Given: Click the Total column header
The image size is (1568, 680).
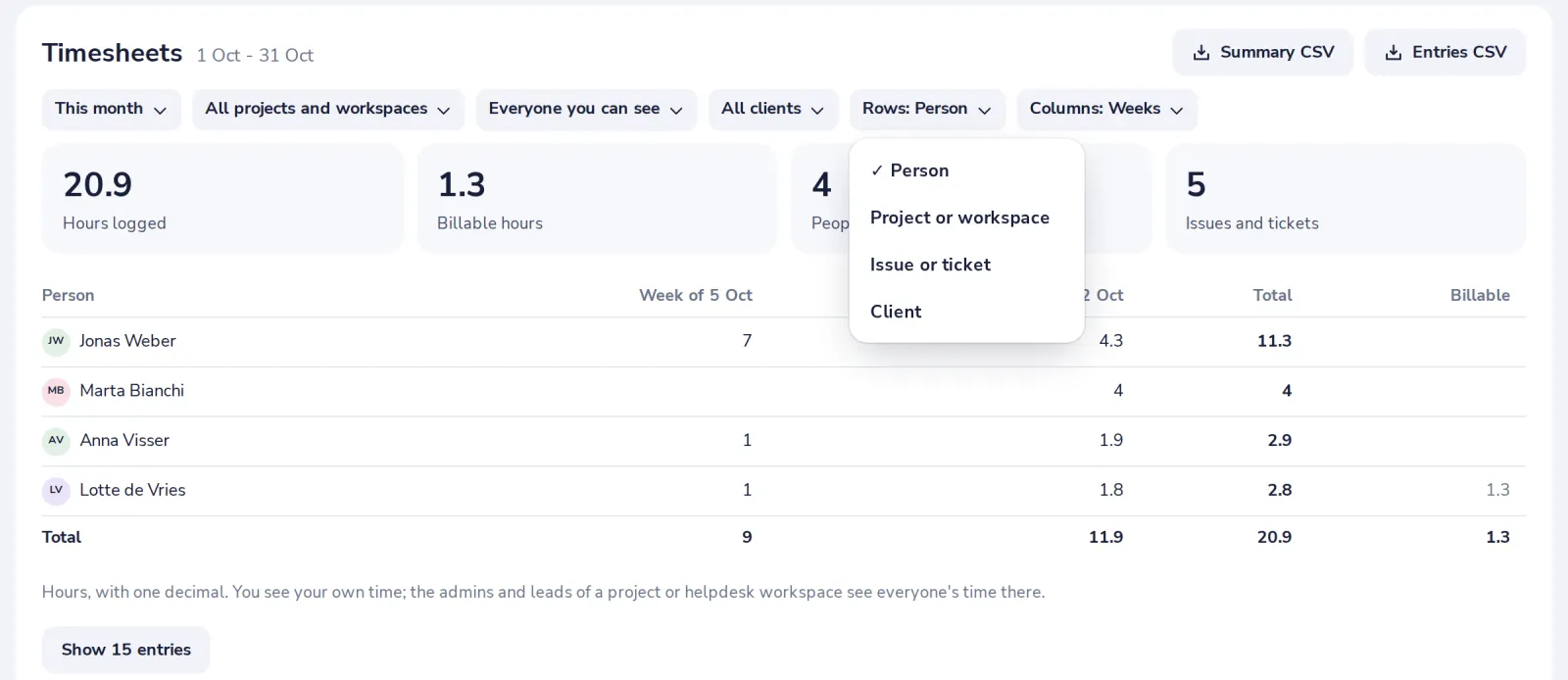Looking at the screenshot, I should [1272, 295].
